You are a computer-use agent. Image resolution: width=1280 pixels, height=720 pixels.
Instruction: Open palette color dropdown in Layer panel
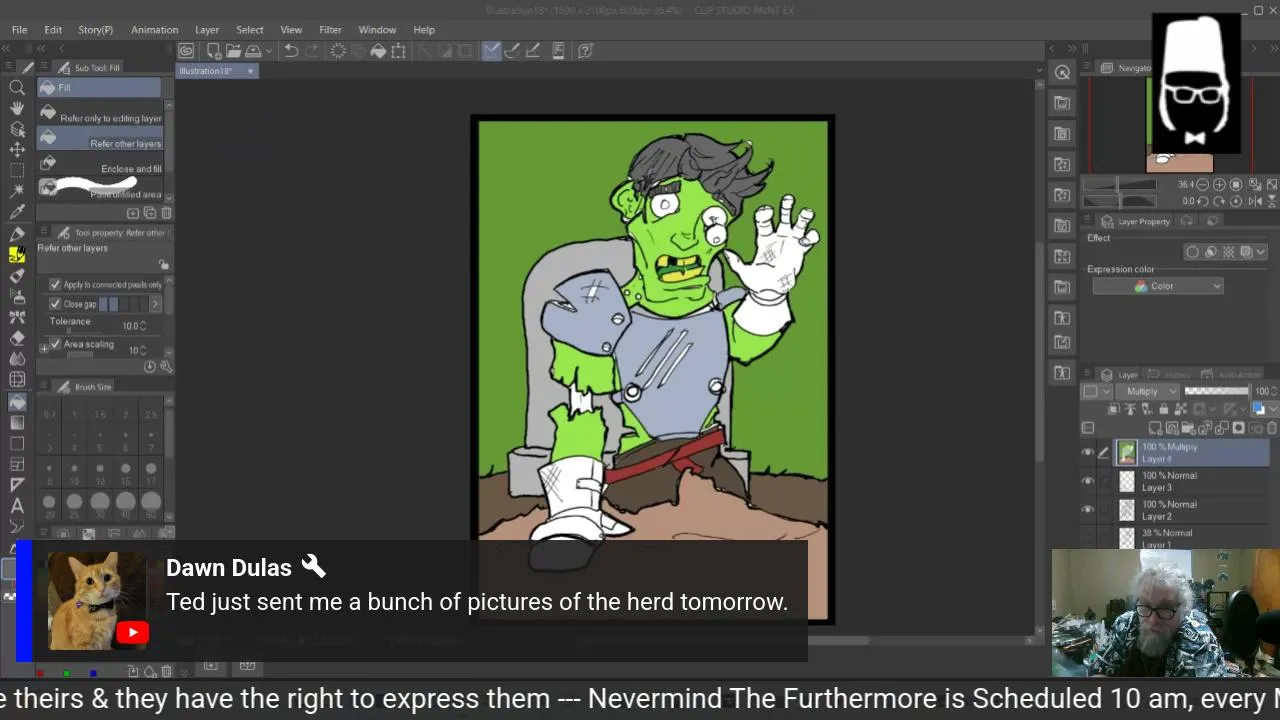1097,391
